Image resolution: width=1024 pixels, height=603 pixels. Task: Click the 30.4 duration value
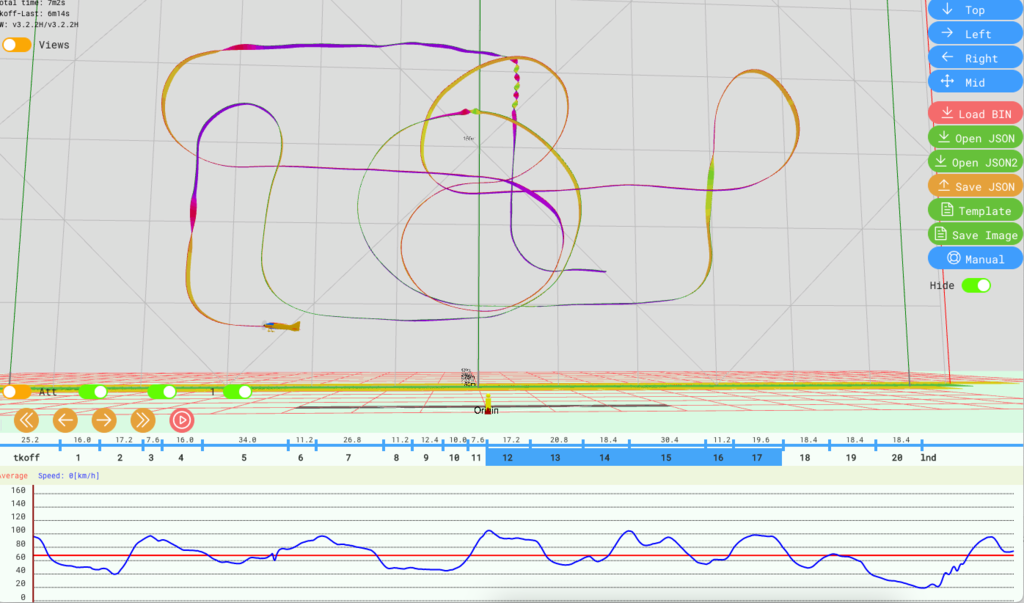(669, 440)
